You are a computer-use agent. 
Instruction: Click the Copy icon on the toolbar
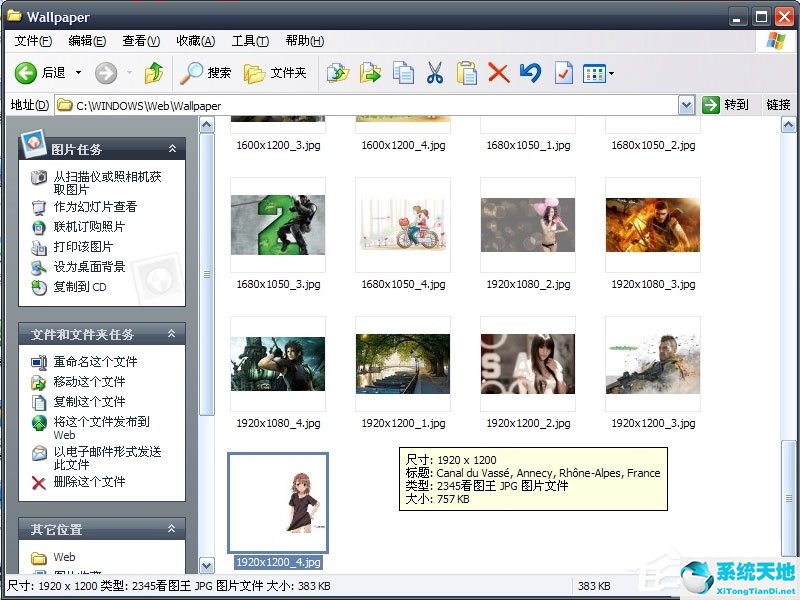(402, 73)
